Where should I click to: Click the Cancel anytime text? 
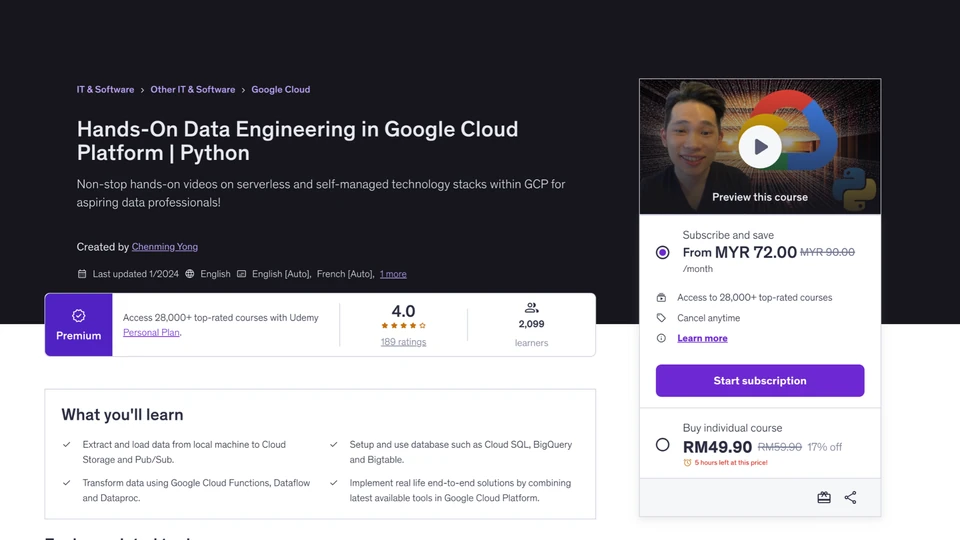click(x=708, y=318)
